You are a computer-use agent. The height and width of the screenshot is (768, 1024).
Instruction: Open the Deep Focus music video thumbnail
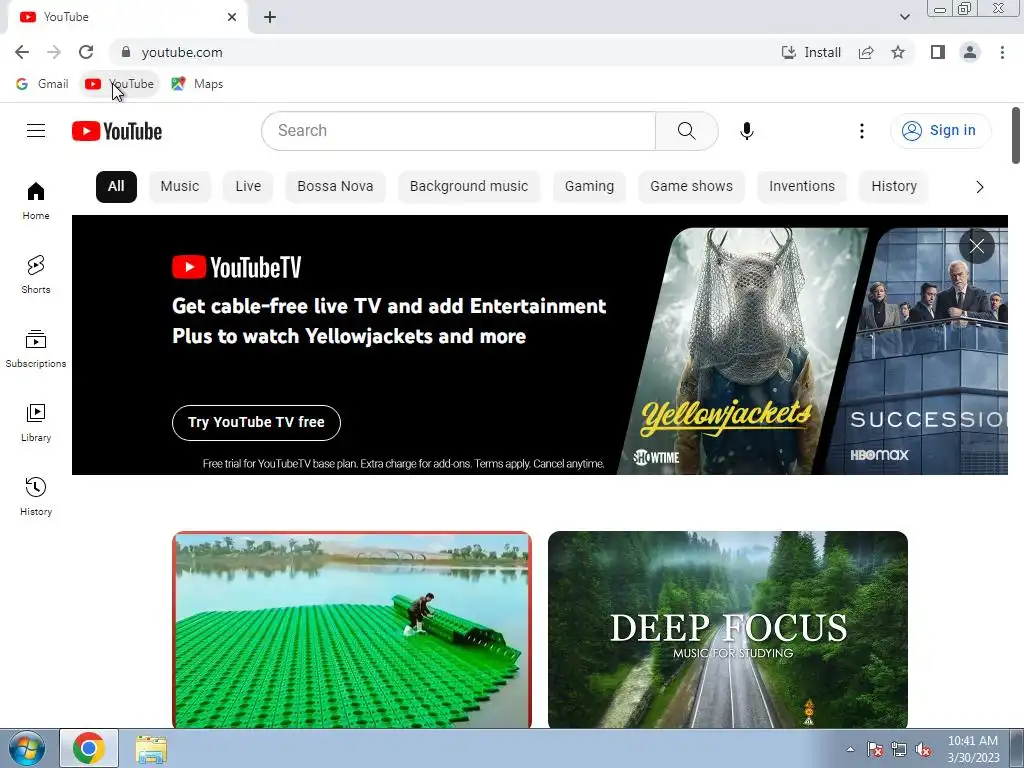tap(728, 630)
